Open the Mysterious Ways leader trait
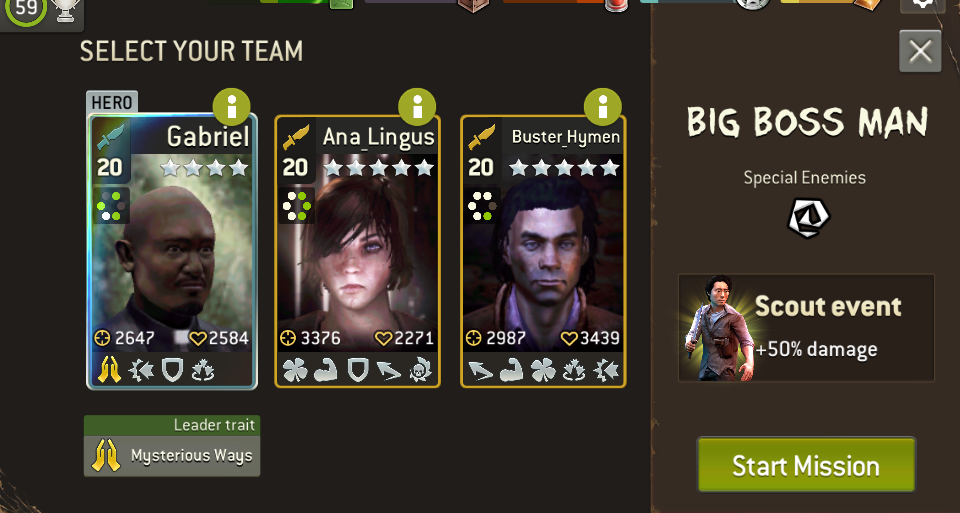This screenshot has height=513, width=960. click(x=172, y=446)
